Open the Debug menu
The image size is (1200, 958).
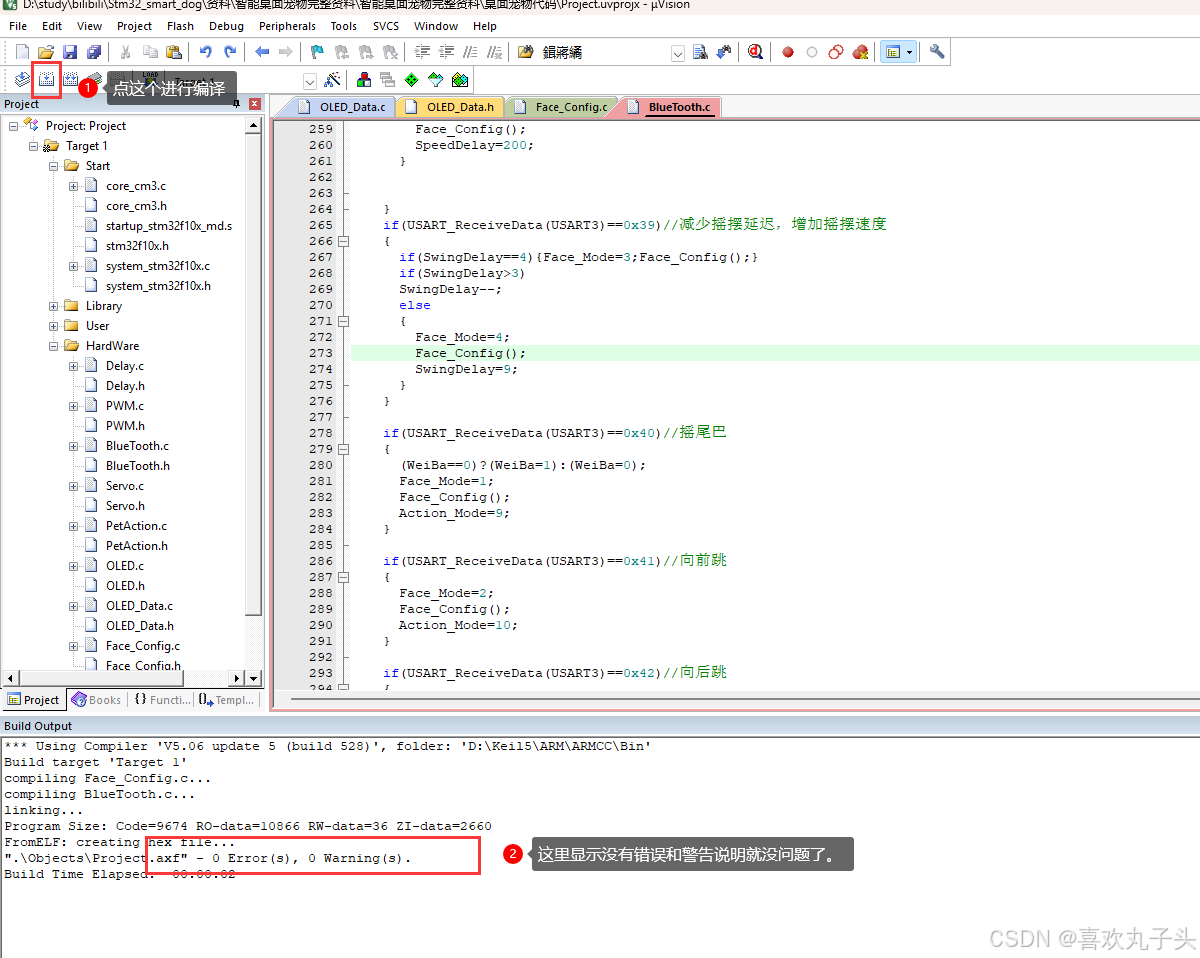tap(227, 26)
